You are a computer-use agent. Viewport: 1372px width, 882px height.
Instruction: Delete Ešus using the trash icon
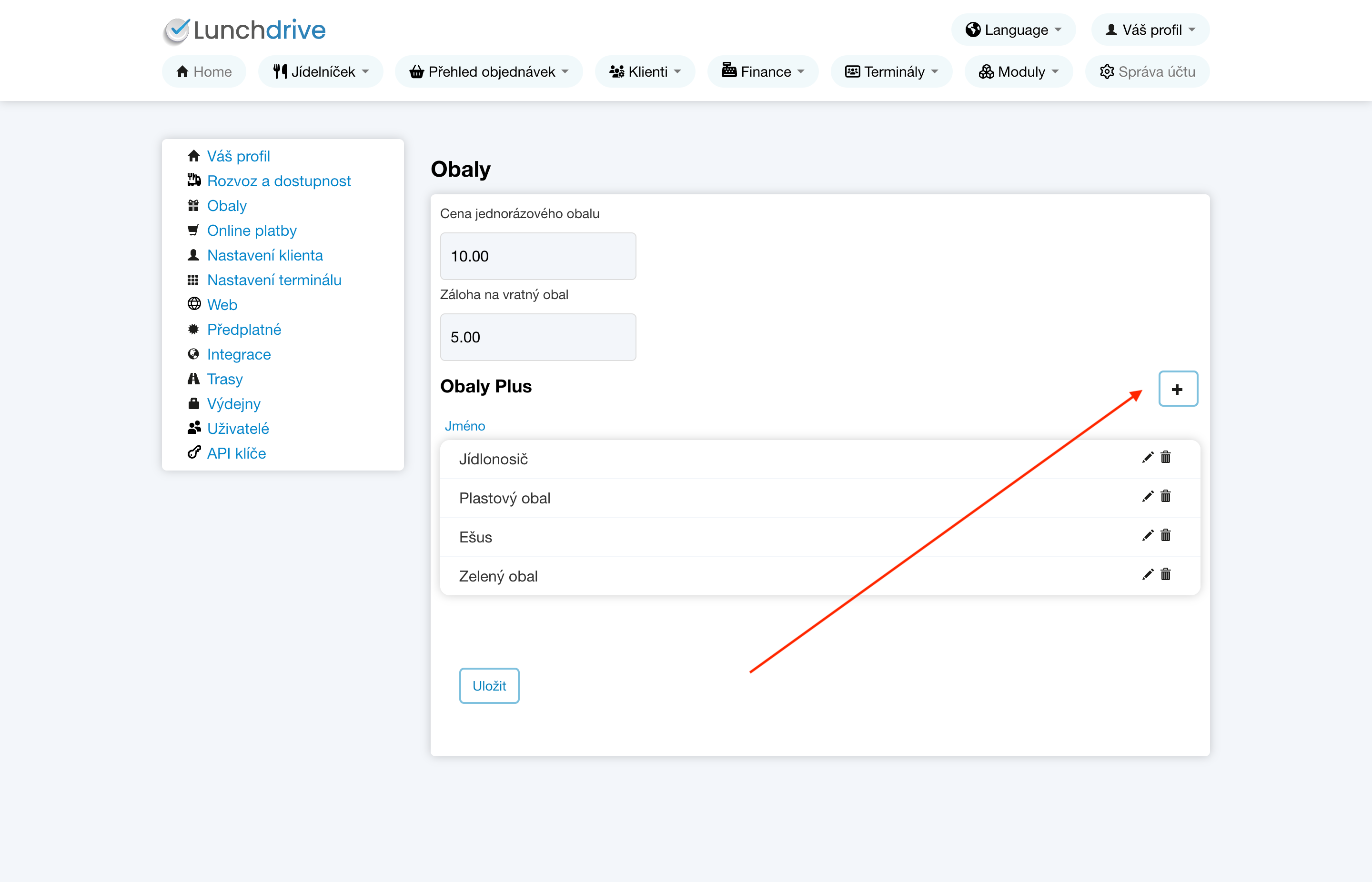pyautogui.click(x=1165, y=535)
